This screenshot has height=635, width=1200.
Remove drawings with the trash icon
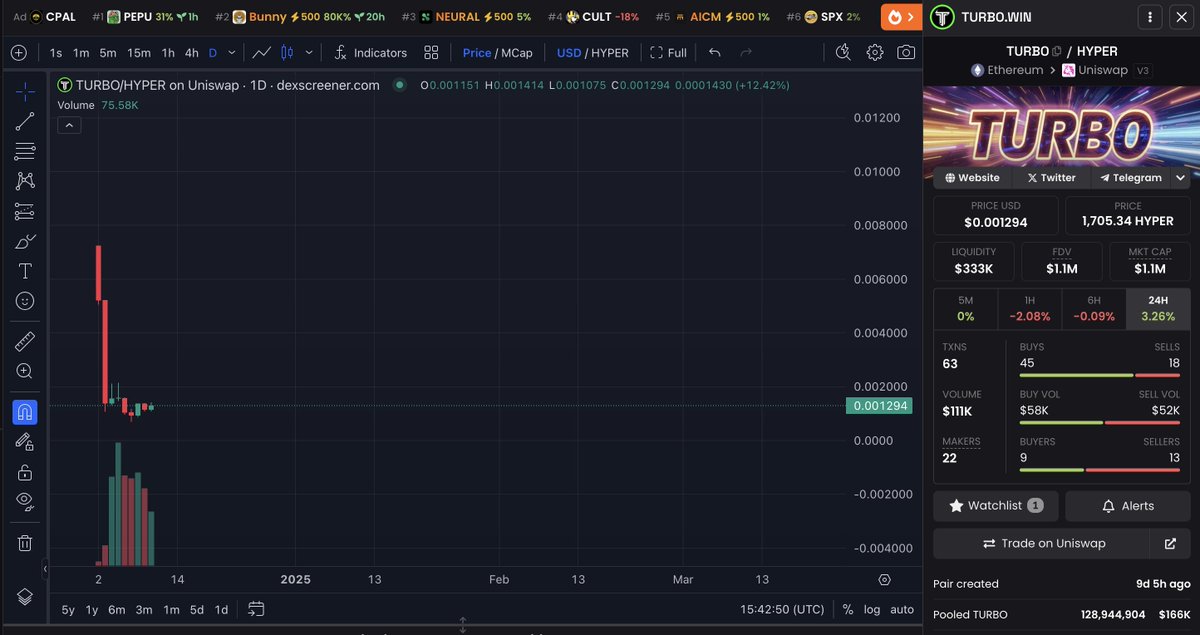click(25, 543)
